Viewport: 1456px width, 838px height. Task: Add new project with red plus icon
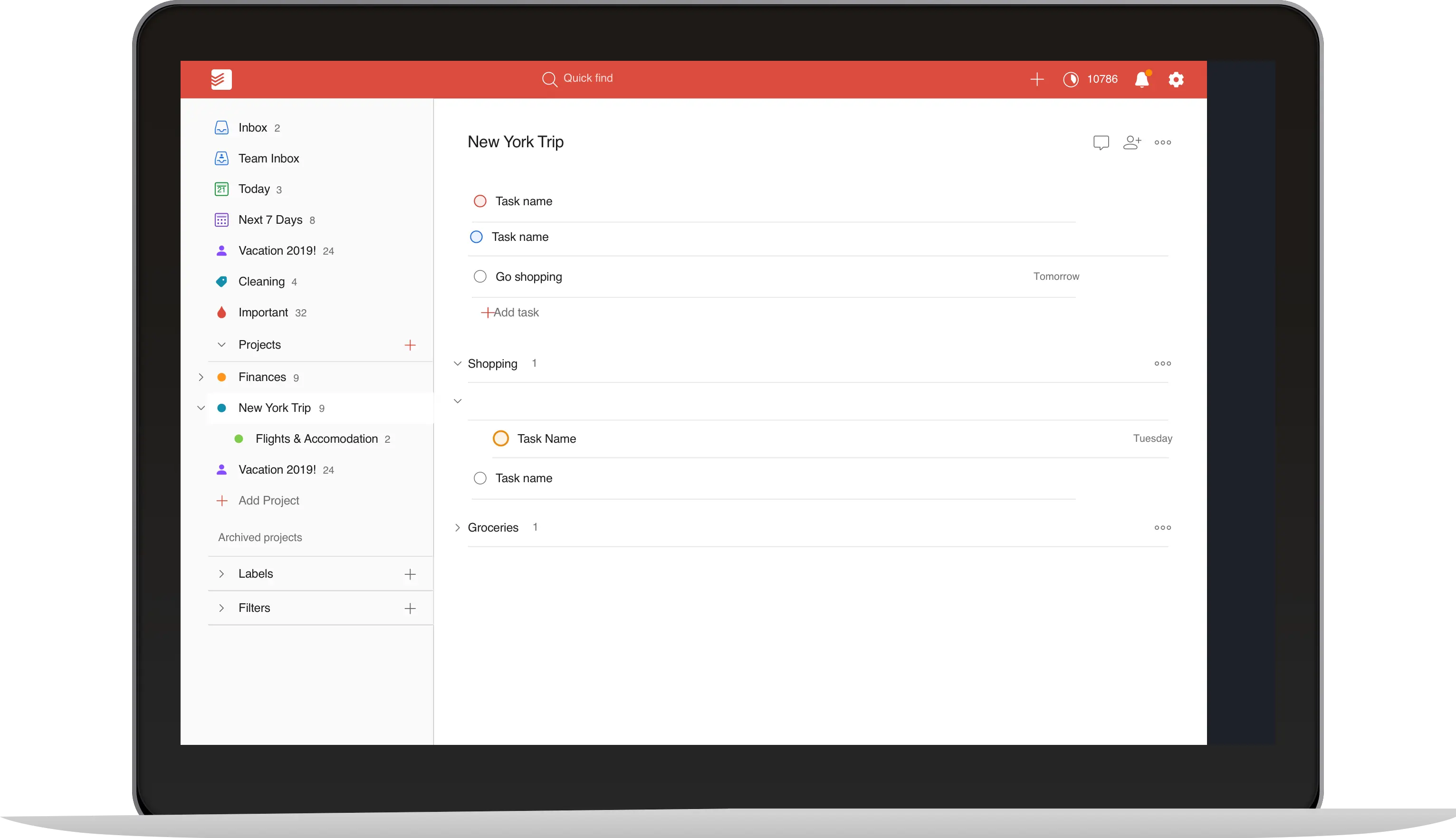410,345
